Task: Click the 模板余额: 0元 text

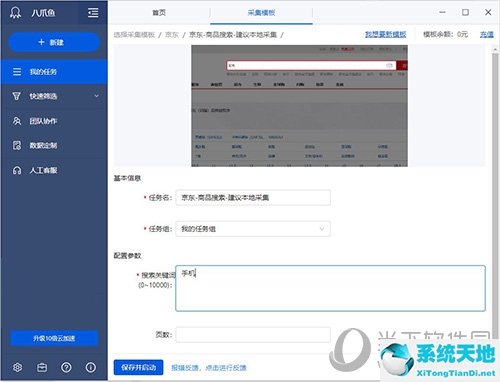Action: pos(445,34)
